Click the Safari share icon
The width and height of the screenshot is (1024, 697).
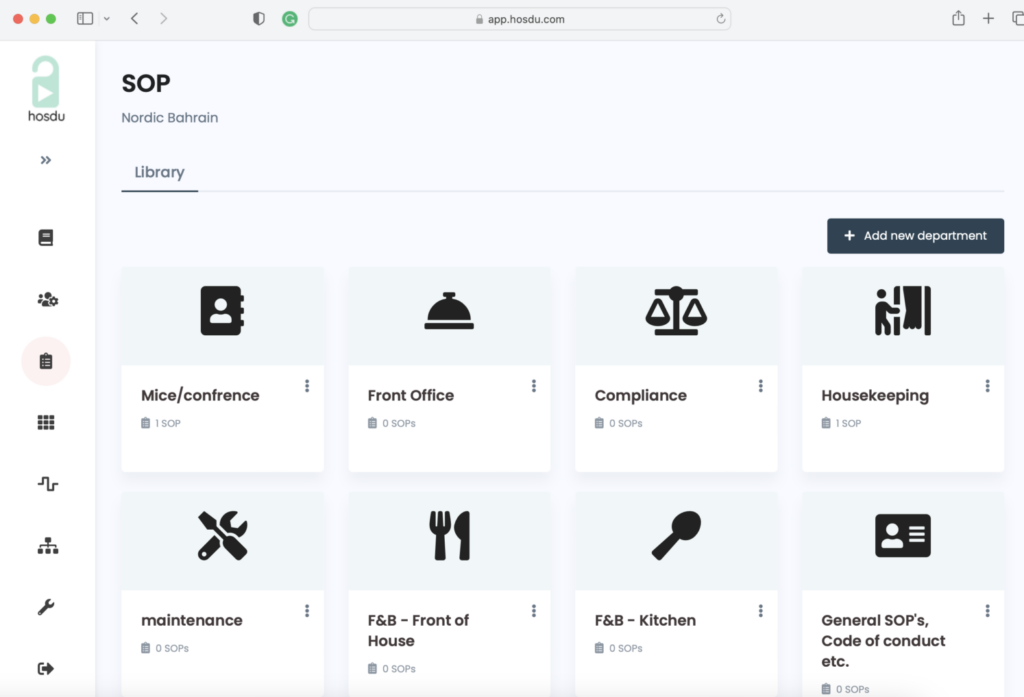point(958,19)
